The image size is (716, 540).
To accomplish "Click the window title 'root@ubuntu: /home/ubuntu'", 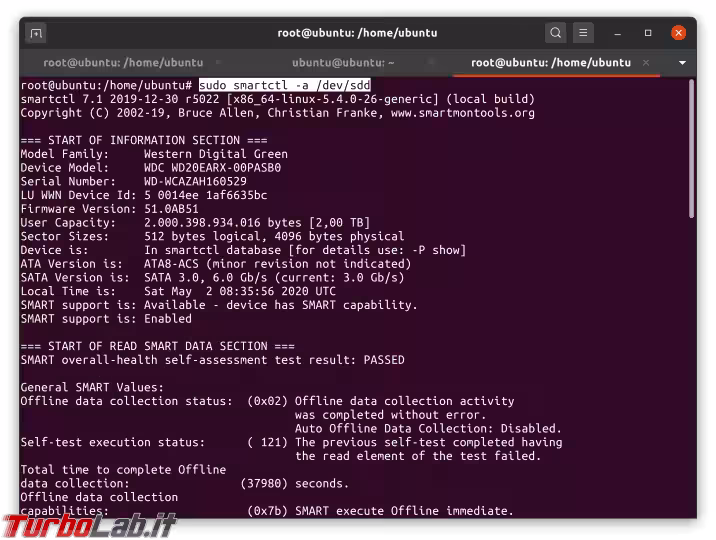I will [x=357, y=33].
